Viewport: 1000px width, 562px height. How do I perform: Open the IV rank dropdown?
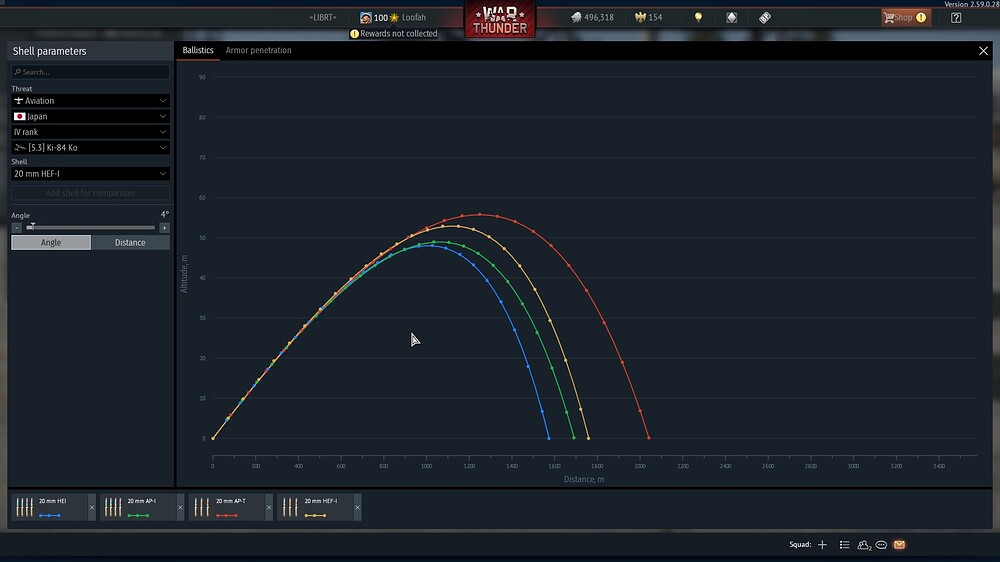pos(90,132)
